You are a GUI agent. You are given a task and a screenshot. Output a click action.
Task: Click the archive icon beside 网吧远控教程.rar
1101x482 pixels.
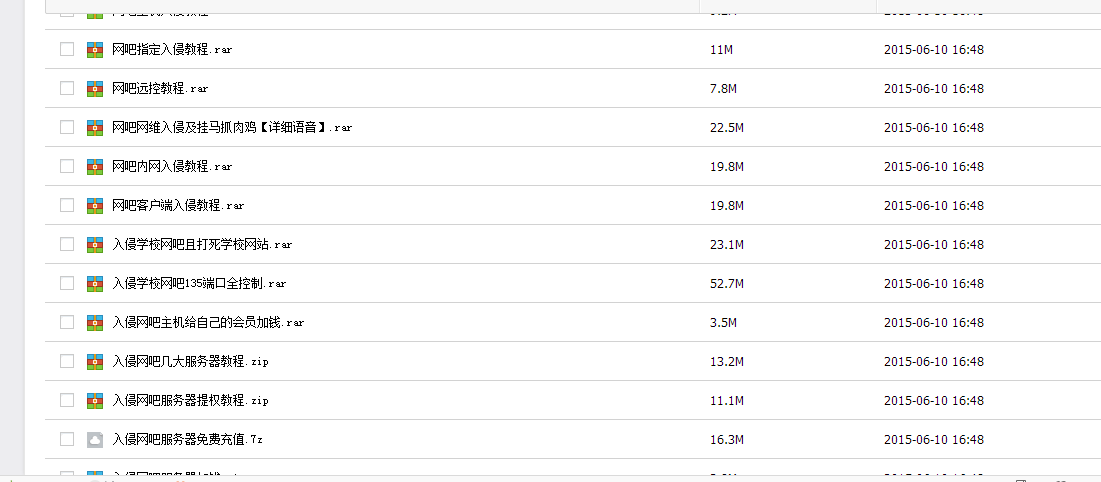pyautogui.click(x=95, y=89)
